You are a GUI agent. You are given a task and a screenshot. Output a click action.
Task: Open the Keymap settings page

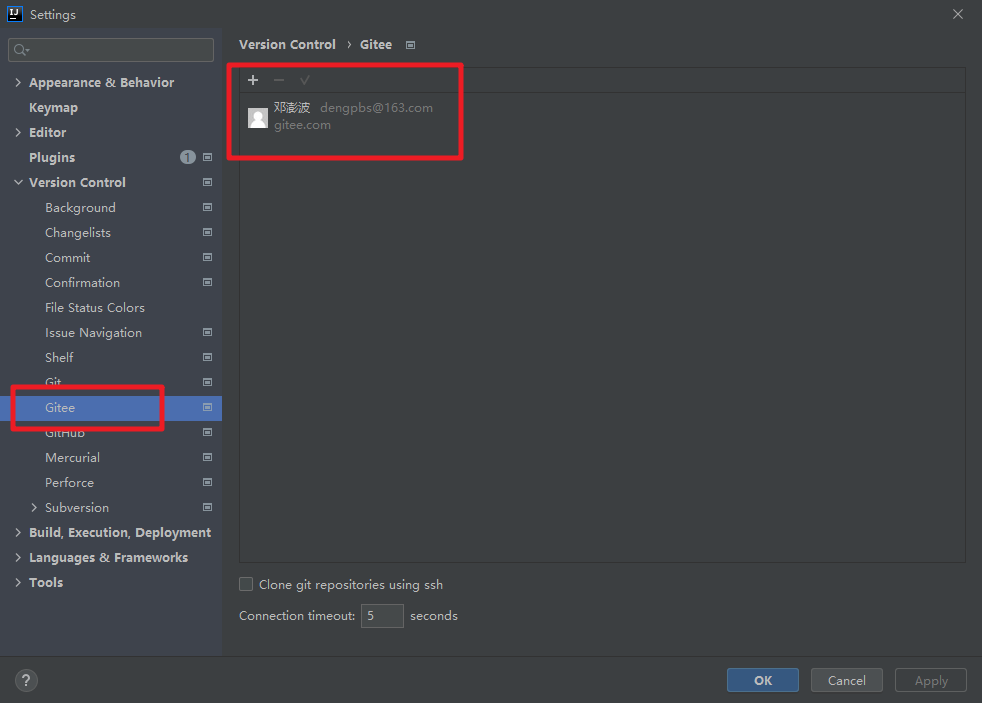click(x=53, y=108)
